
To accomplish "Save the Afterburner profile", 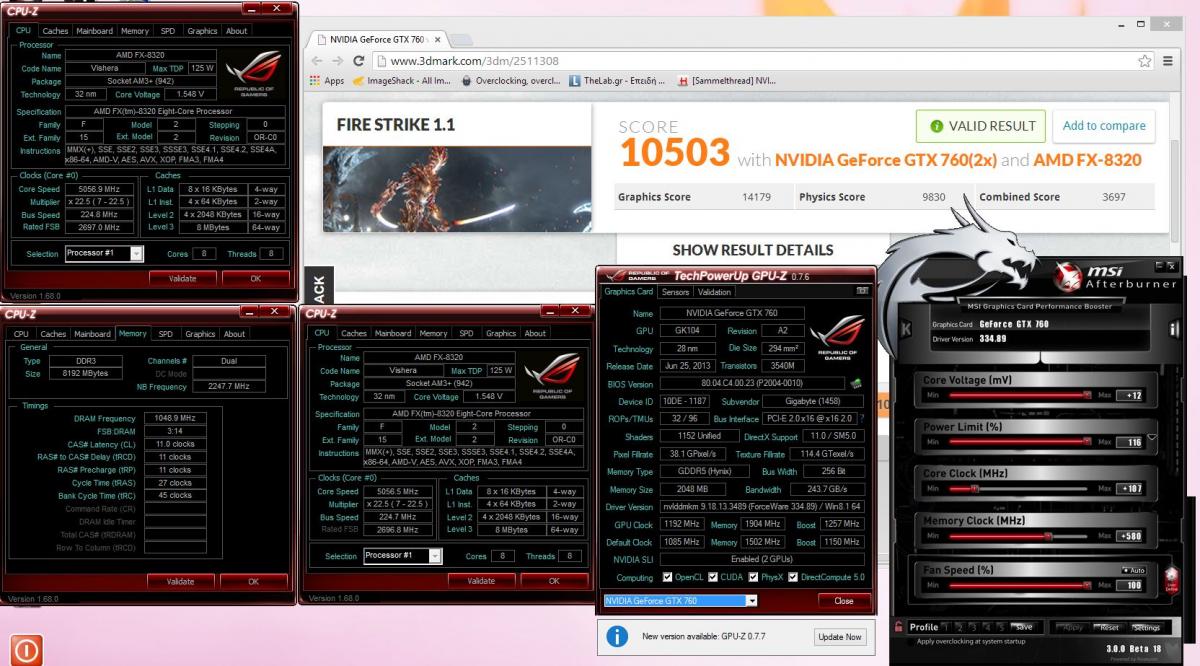I will tap(1022, 627).
